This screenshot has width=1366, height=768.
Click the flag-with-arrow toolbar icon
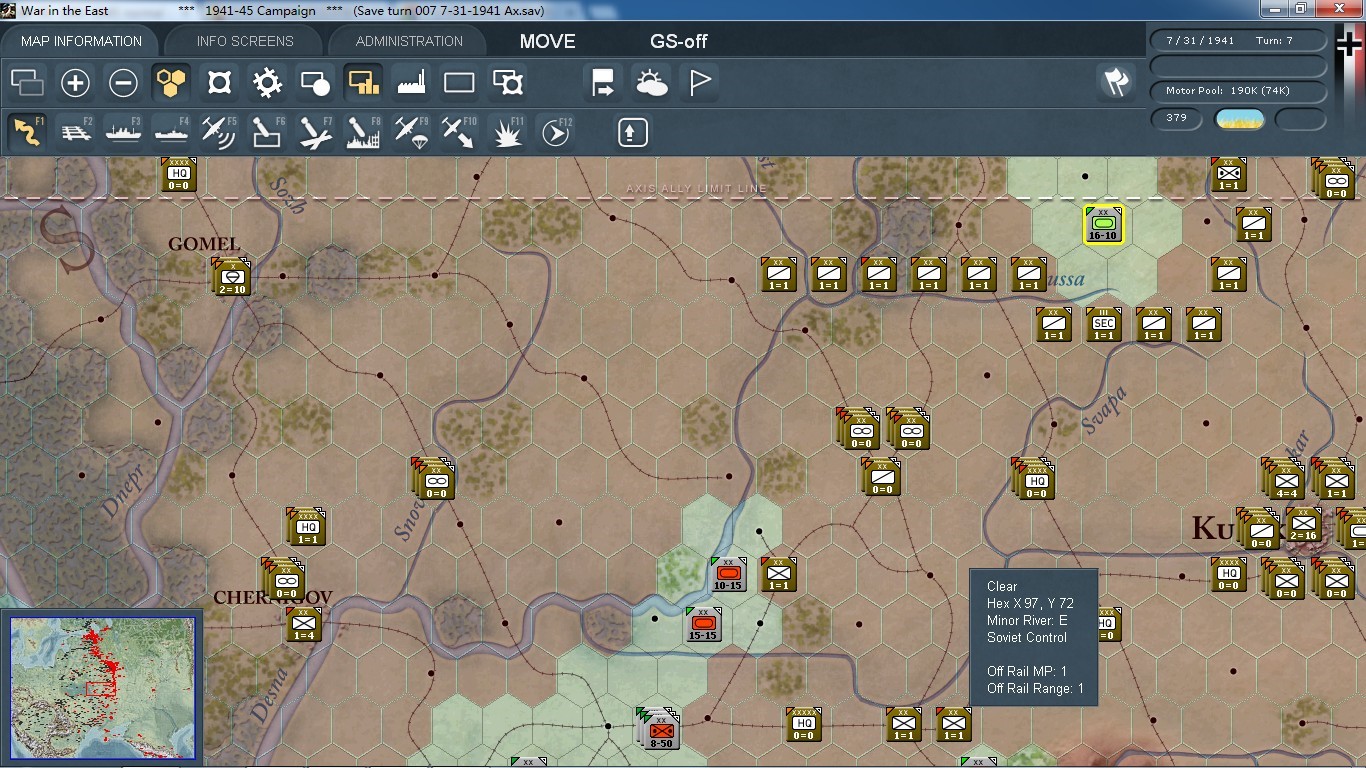click(603, 83)
